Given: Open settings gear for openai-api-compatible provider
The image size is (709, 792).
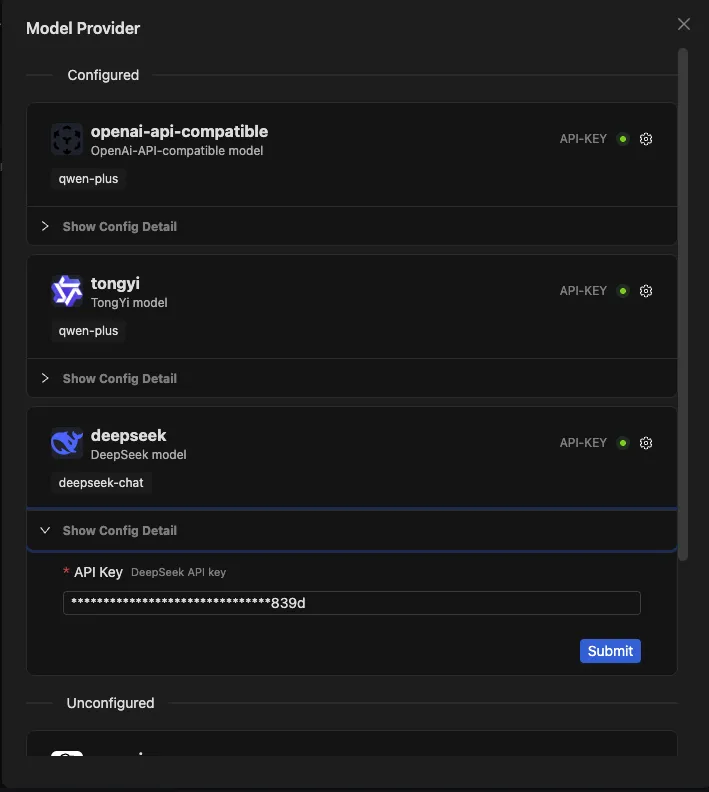Looking at the screenshot, I should pos(646,139).
